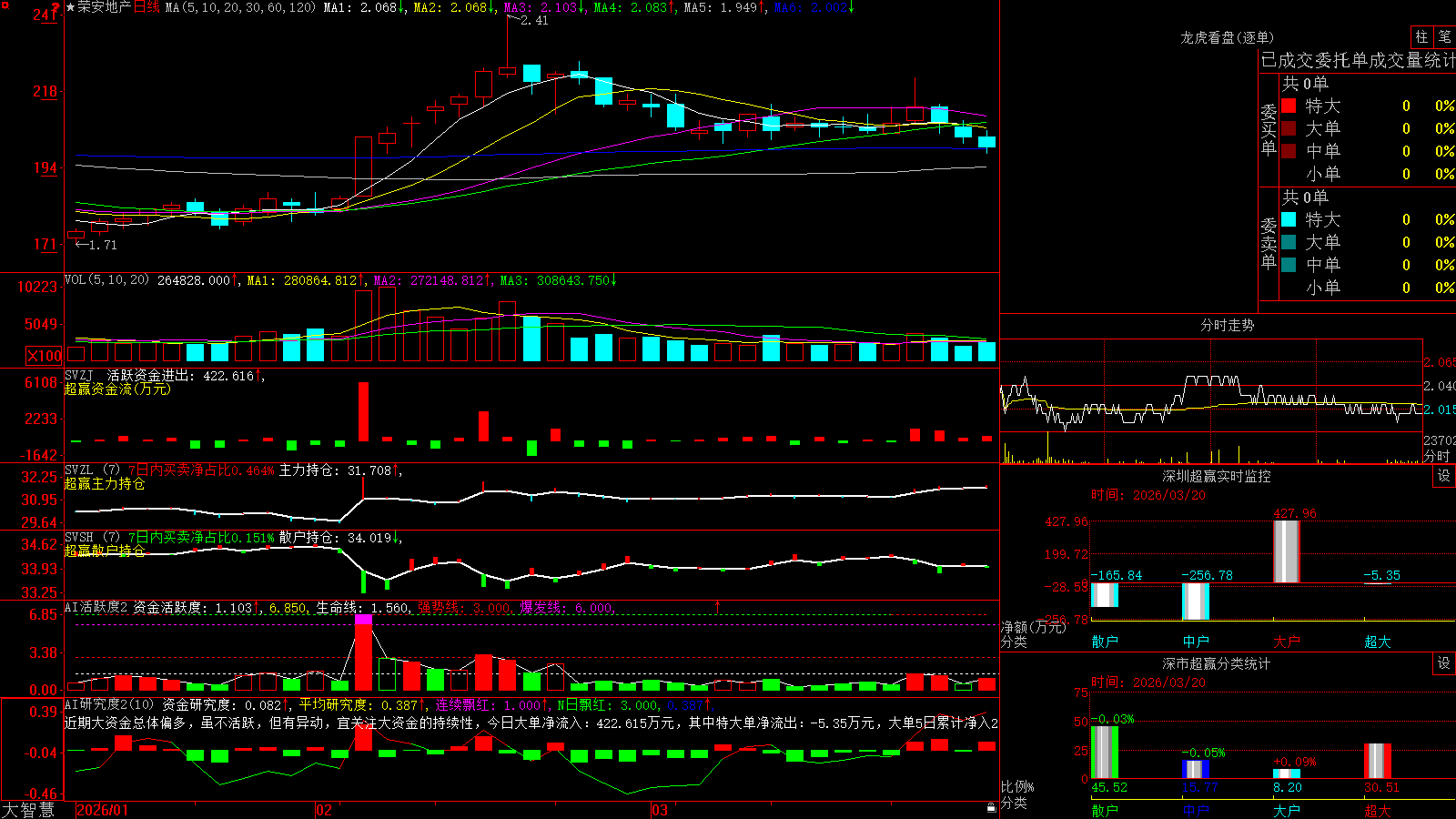The height and width of the screenshot is (819, 1456).
Task: Click the 荣安地产 stock name
Action: [105, 7]
